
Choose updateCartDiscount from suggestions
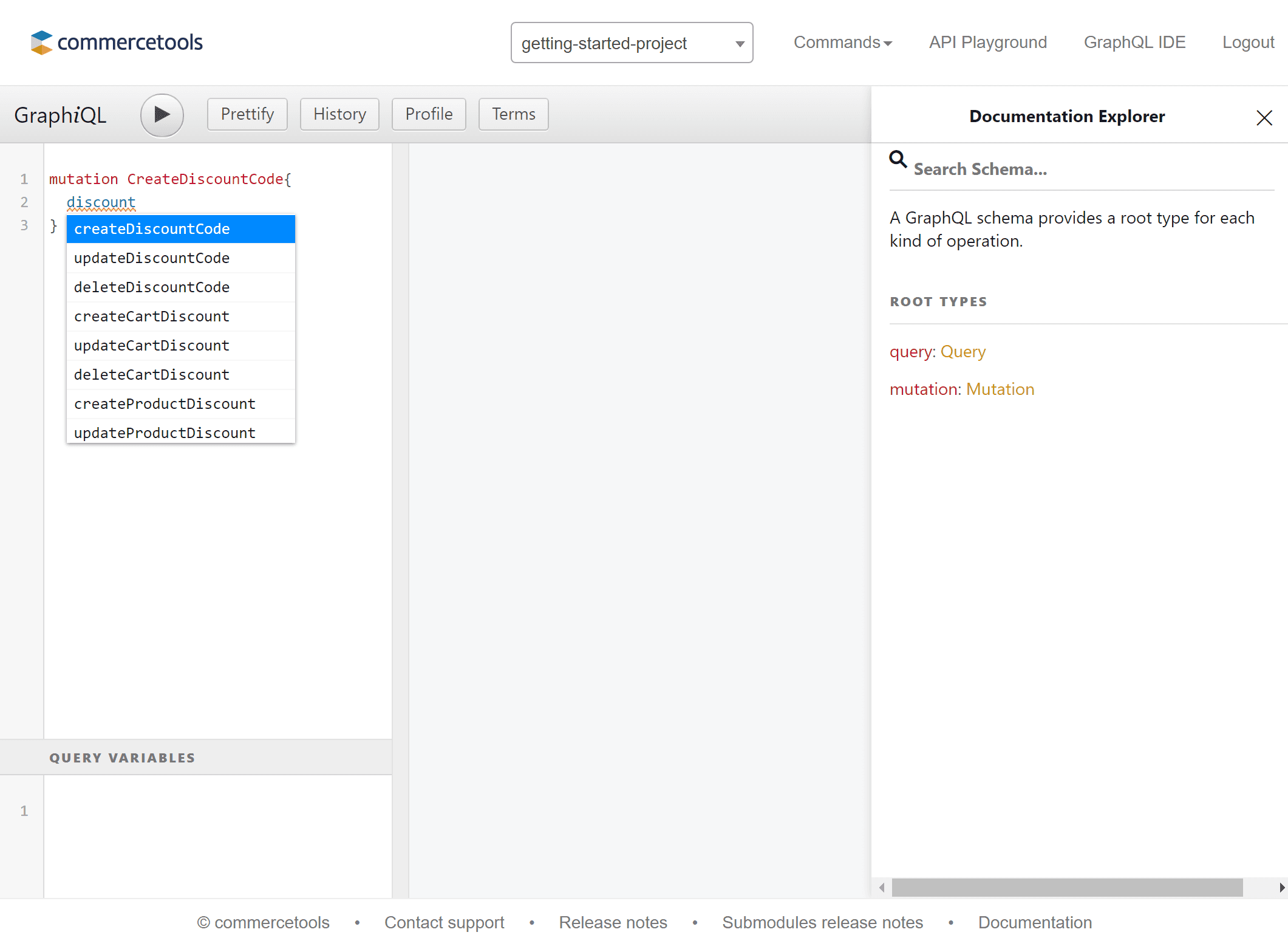coord(180,346)
